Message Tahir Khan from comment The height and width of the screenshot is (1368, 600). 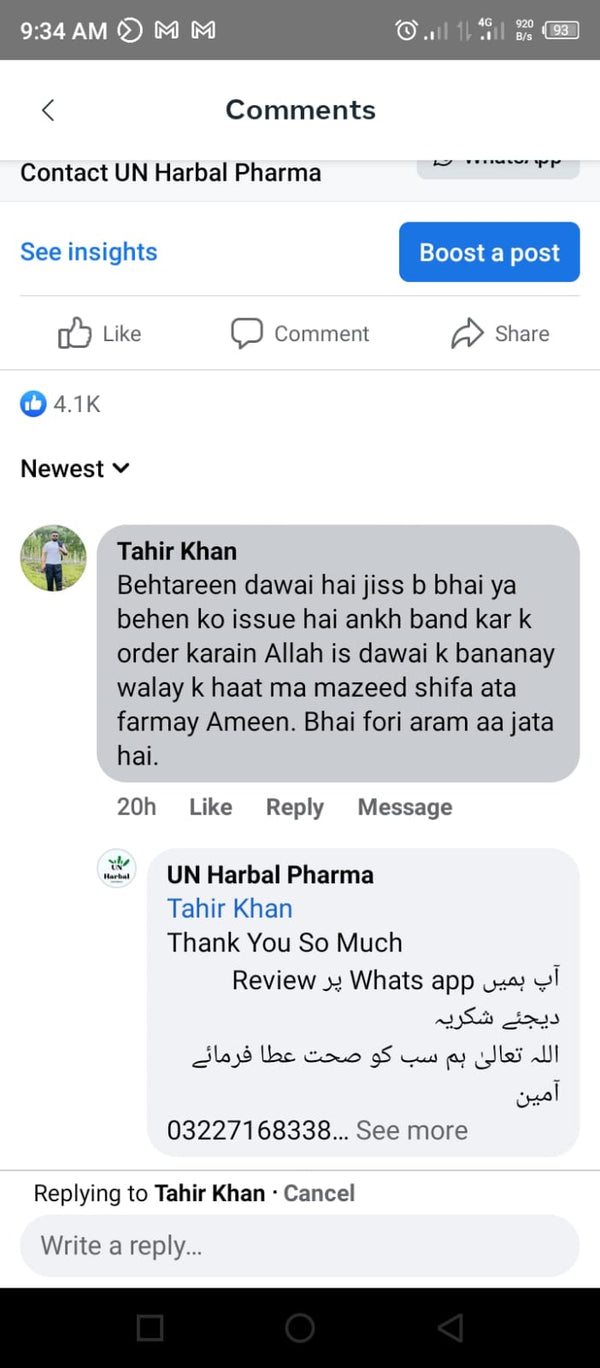(x=404, y=807)
